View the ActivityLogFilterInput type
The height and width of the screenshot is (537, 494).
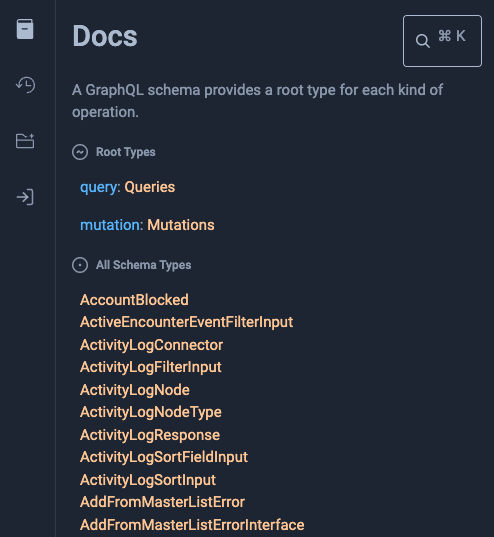coord(151,367)
